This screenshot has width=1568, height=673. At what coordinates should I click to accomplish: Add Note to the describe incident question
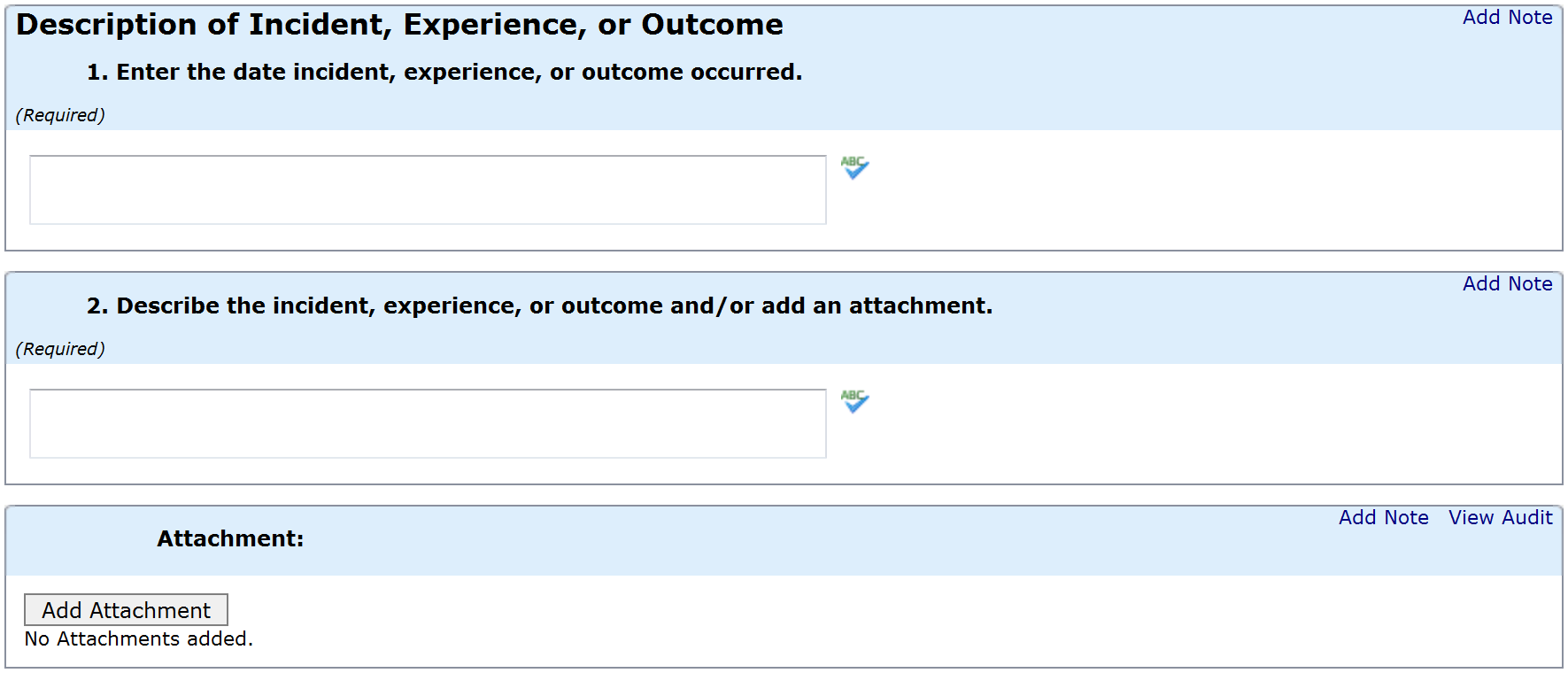pyautogui.click(x=1507, y=284)
